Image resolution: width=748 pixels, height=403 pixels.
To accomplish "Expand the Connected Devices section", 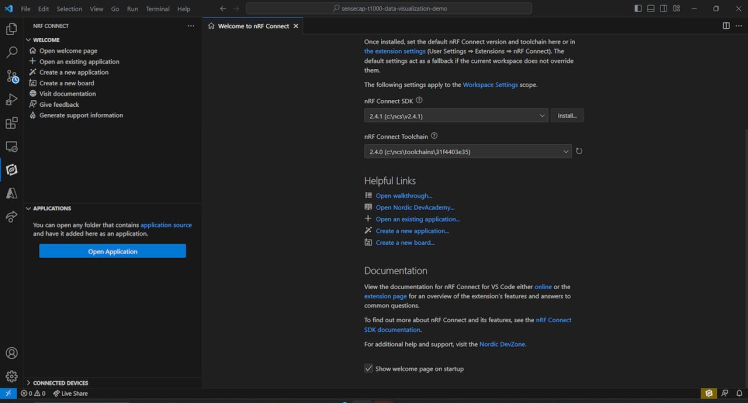I will [x=60, y=383].
